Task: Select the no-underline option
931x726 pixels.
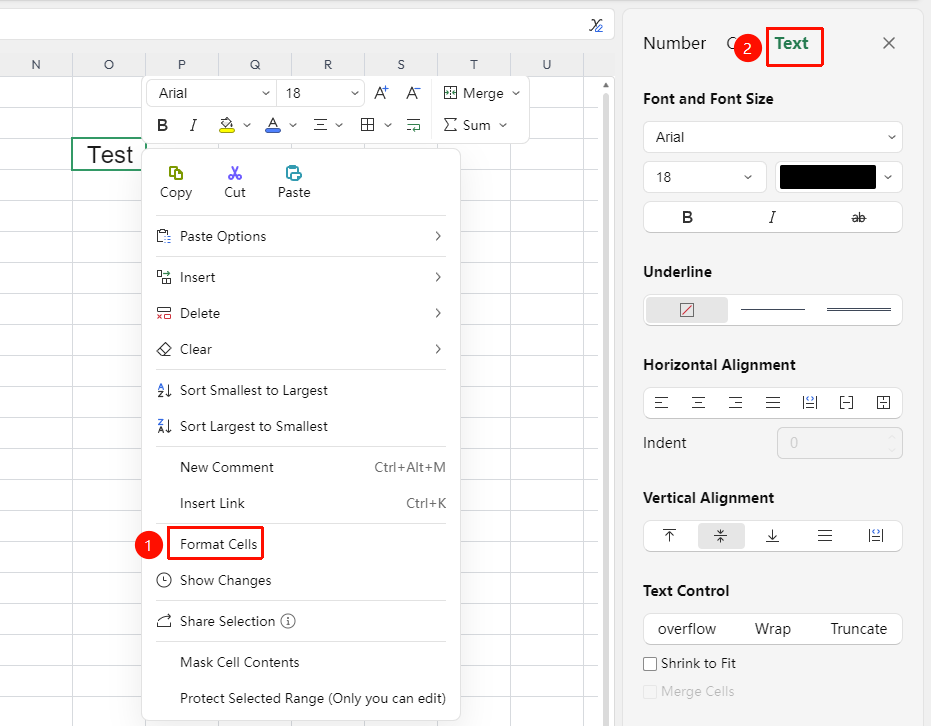Action: point(687,310)
